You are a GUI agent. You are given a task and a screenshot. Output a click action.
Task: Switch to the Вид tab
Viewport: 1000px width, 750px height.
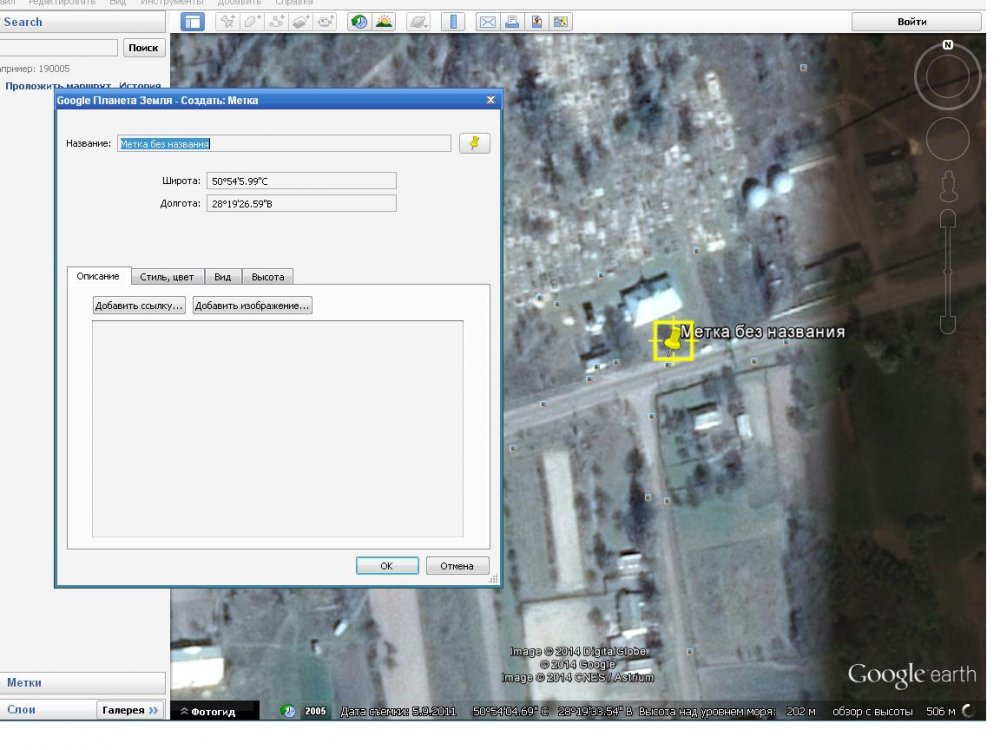[223, 277]
